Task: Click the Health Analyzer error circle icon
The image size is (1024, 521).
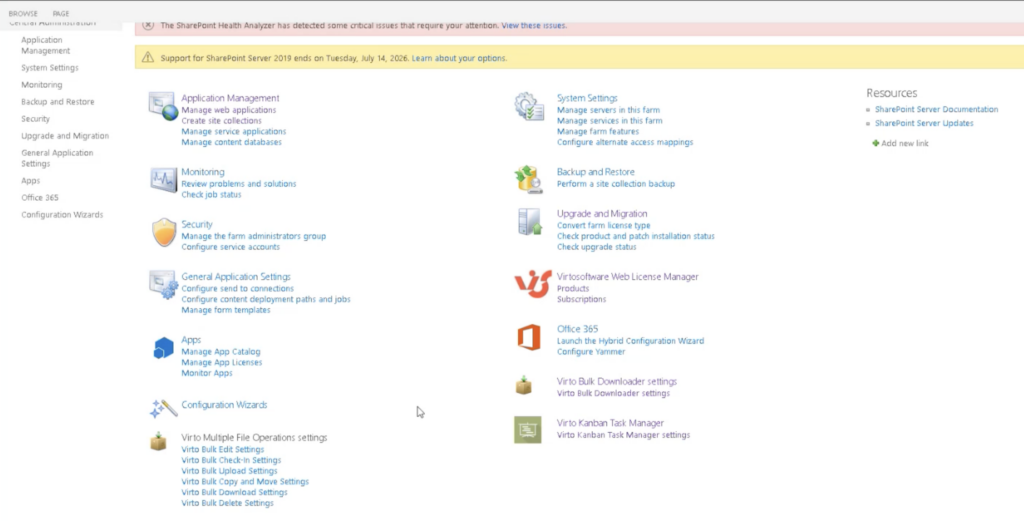Action: point(148,25)
